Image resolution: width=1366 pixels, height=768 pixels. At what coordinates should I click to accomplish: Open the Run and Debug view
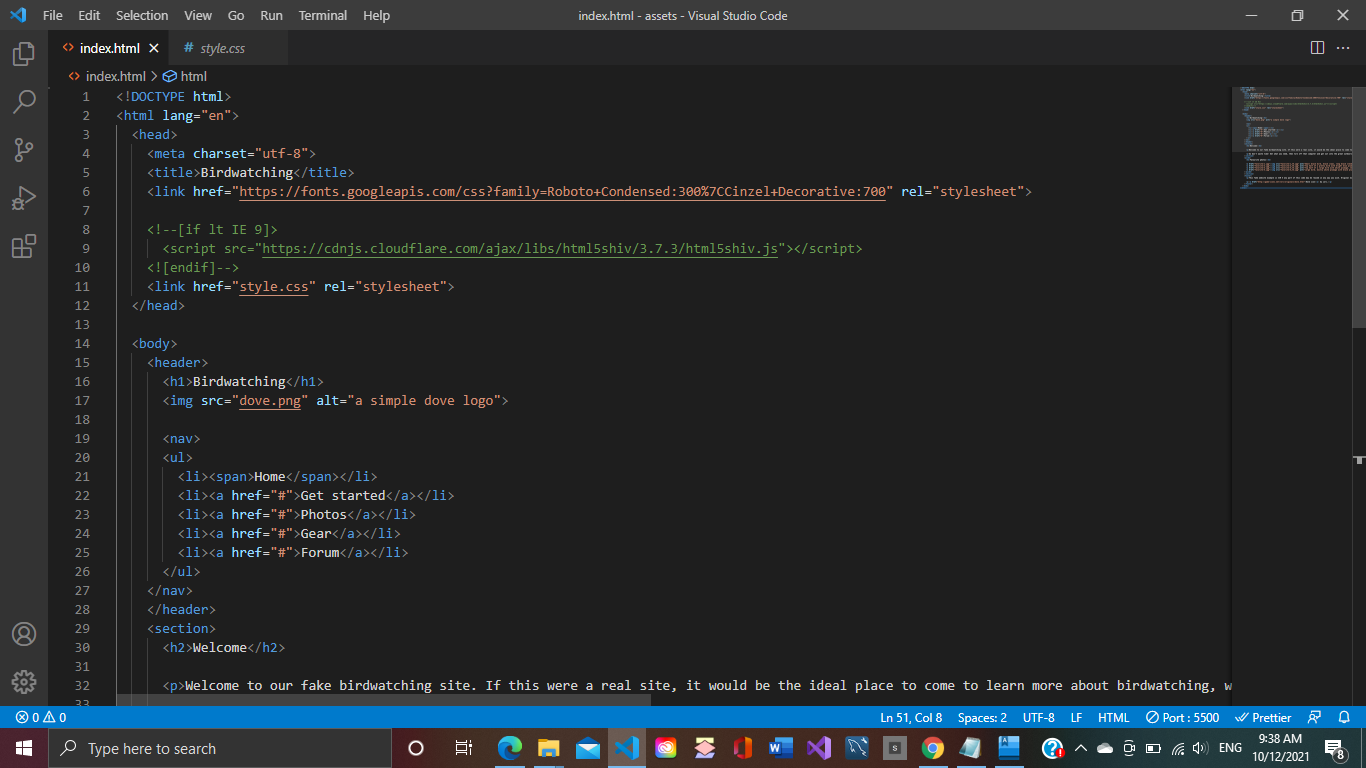[24, 198]
